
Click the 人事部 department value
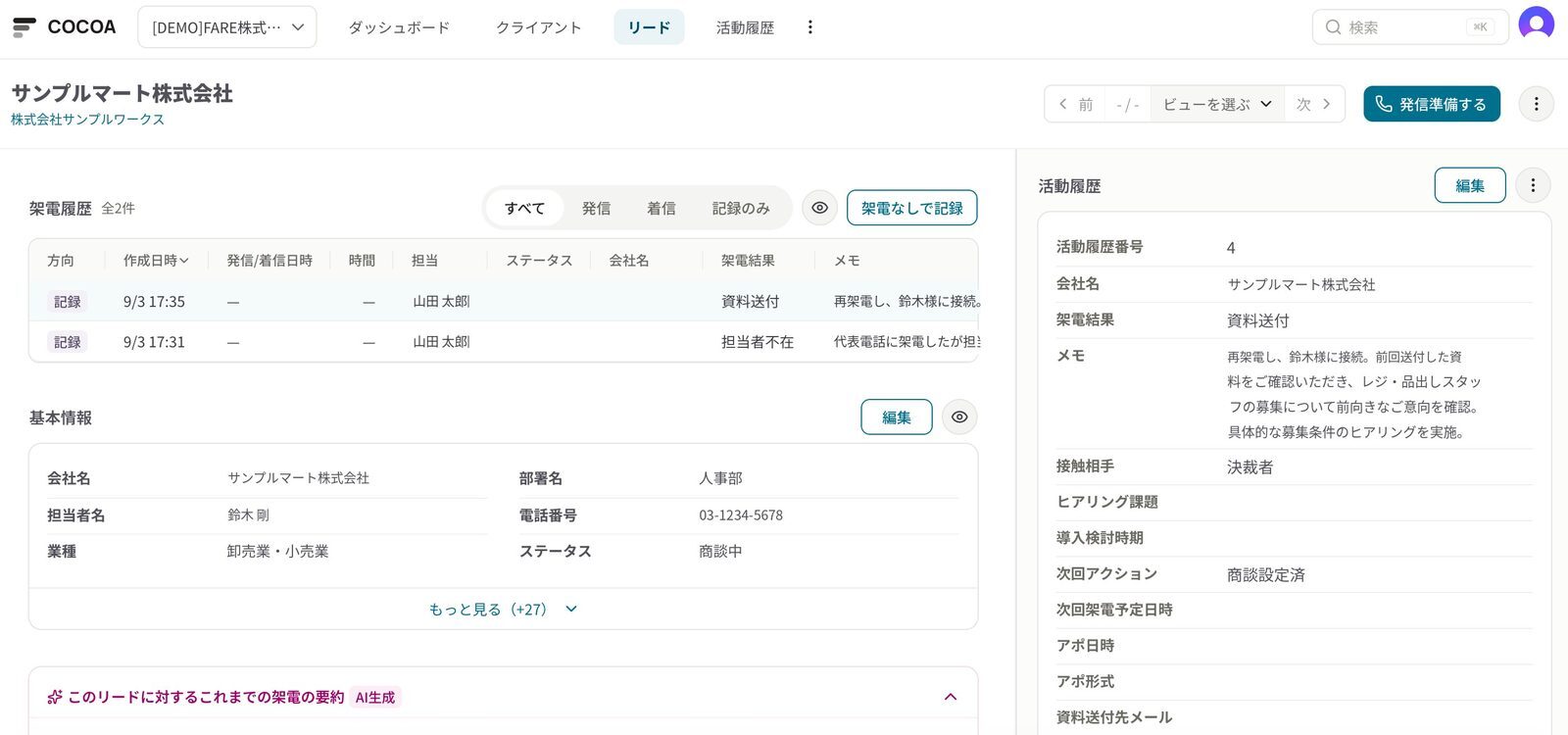(720, 478)
